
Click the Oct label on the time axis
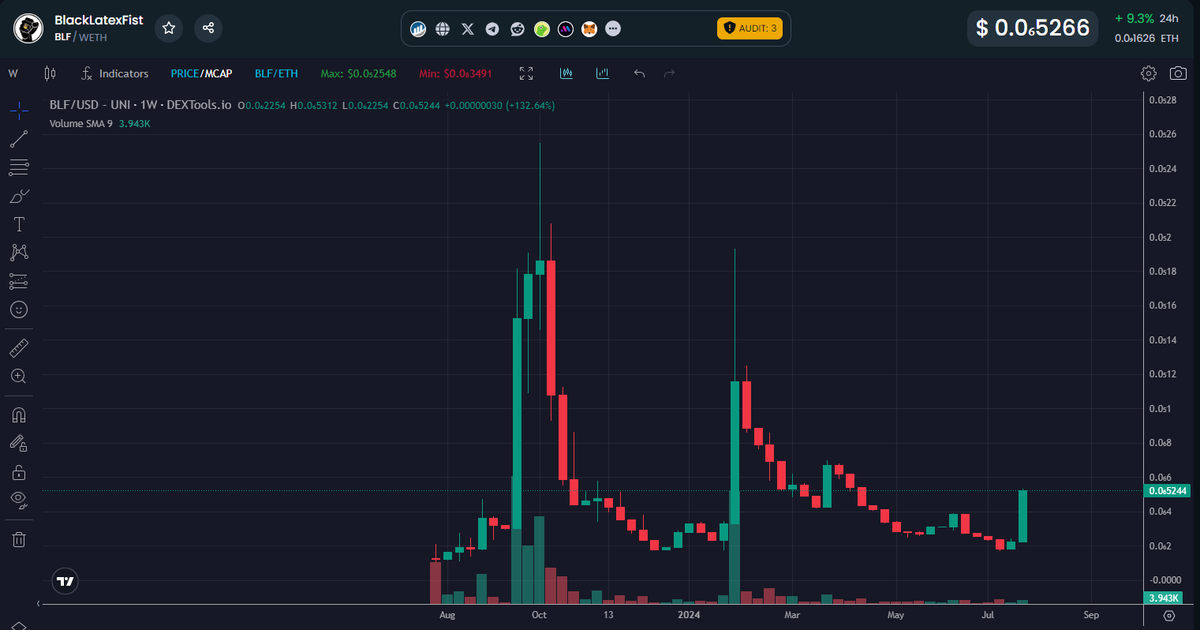pyautogui.click(x=538, y=615)
